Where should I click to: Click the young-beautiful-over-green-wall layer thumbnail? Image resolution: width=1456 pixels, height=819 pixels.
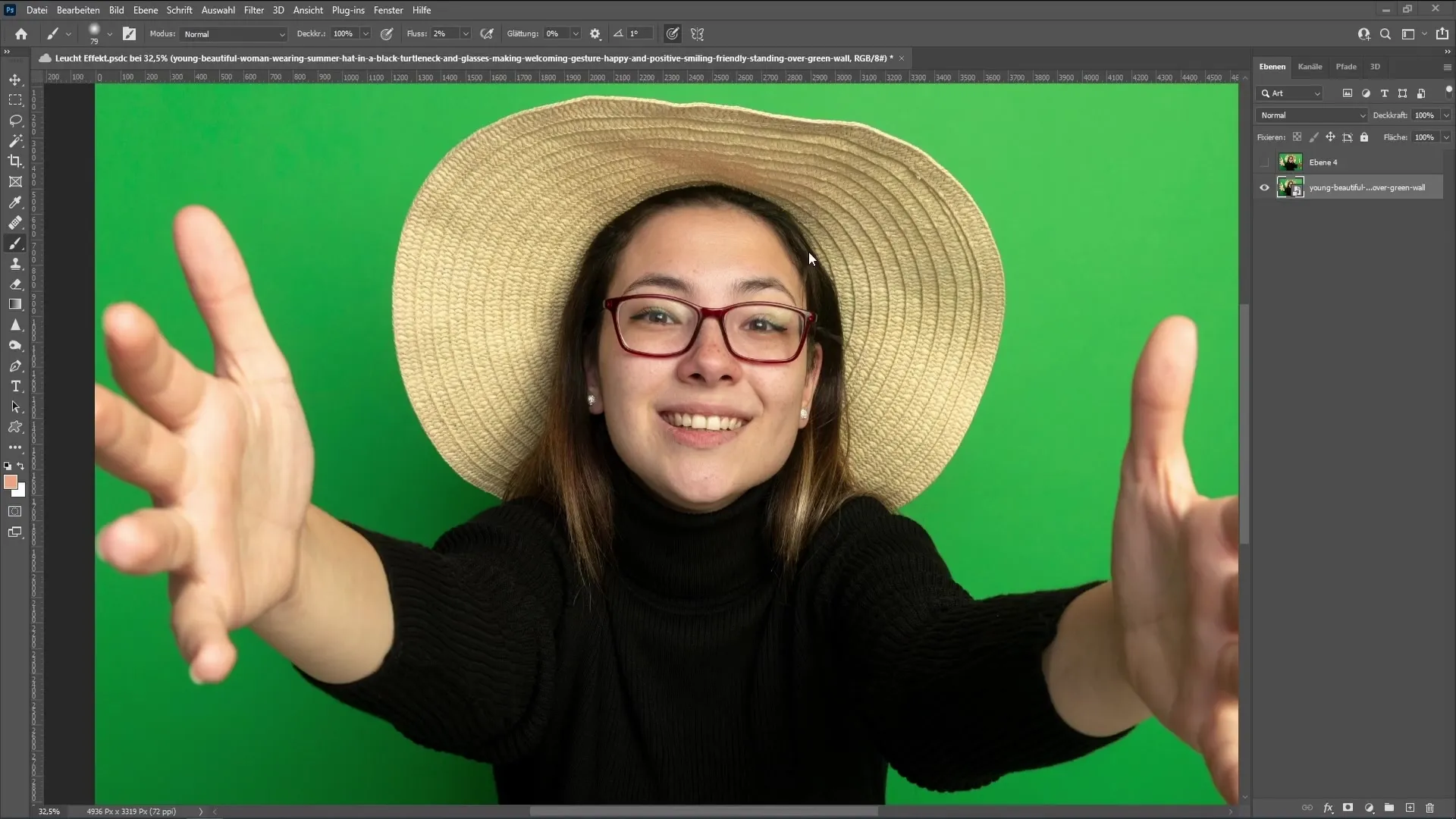1289,187
